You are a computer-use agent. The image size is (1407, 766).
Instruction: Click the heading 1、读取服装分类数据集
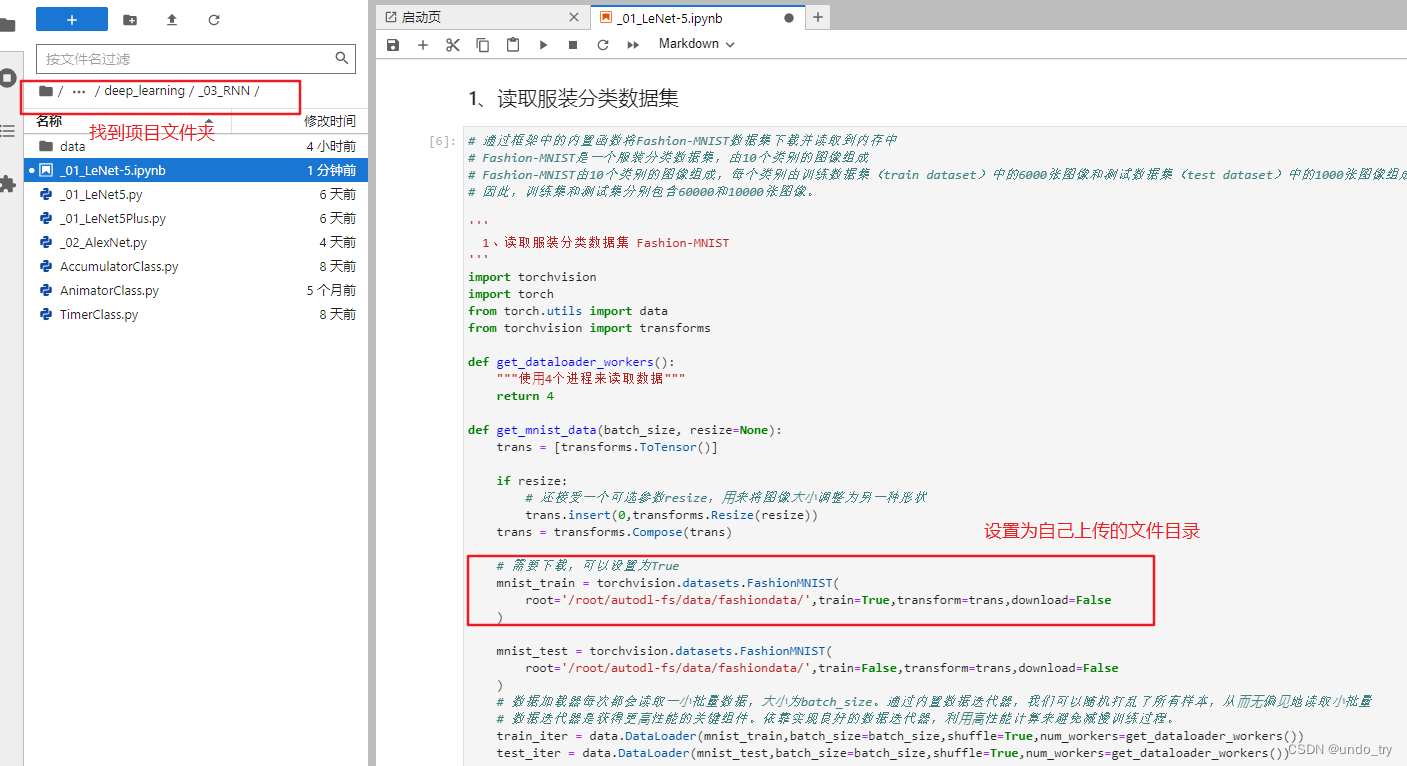[x=574, y=98]
